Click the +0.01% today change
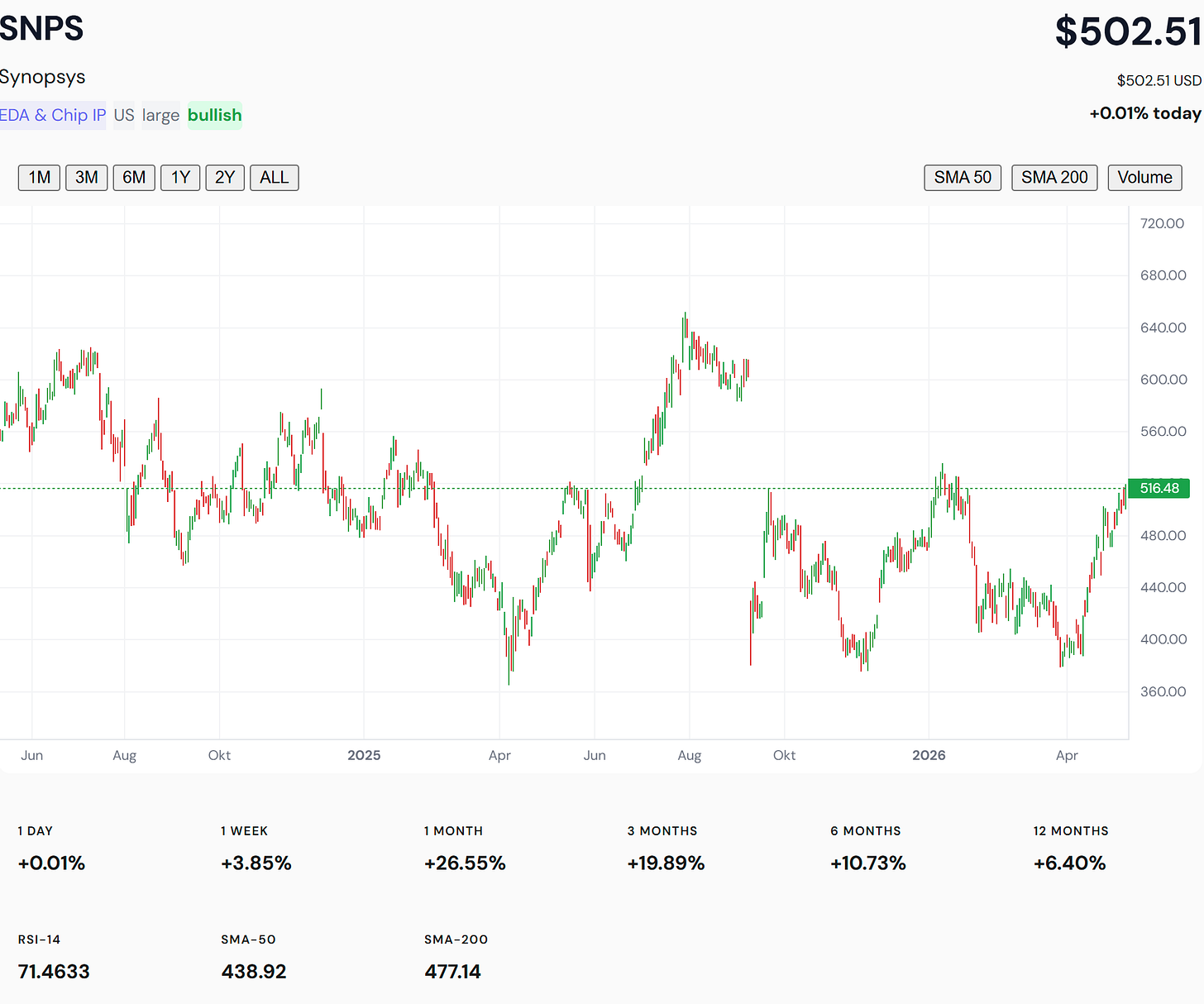This screenshot has height=1004, width=1204. point(1145,113)
